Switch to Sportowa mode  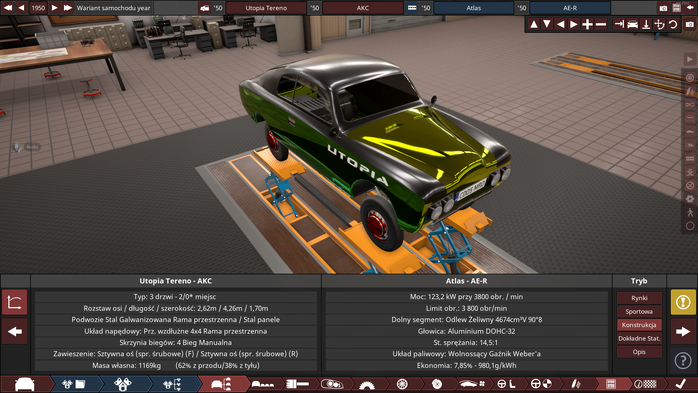(x=639, y=312)
